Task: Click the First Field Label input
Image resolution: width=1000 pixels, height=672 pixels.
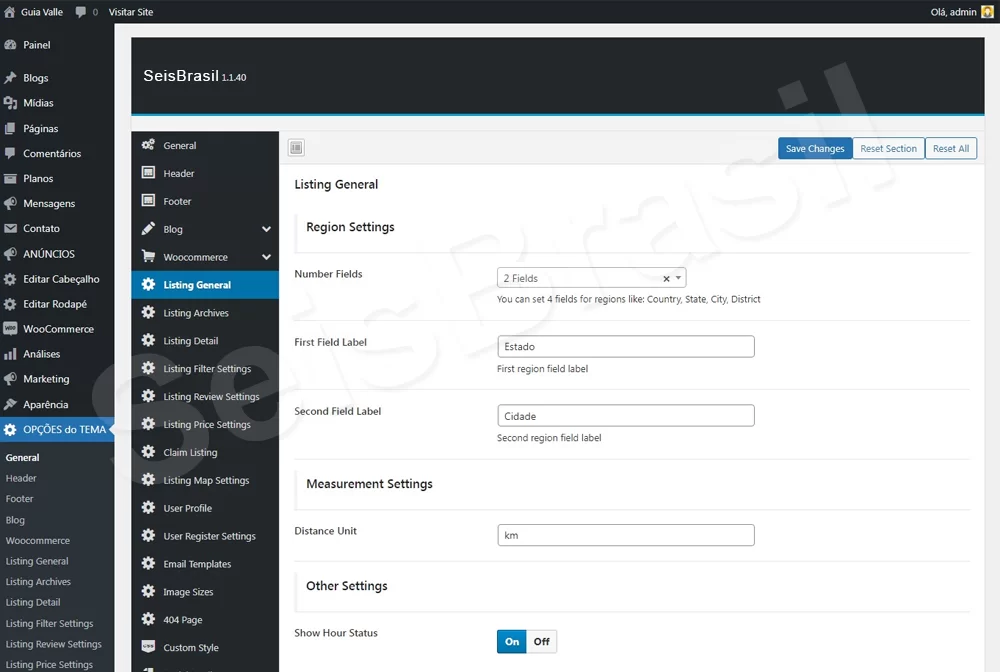Action: coord(625,347)
